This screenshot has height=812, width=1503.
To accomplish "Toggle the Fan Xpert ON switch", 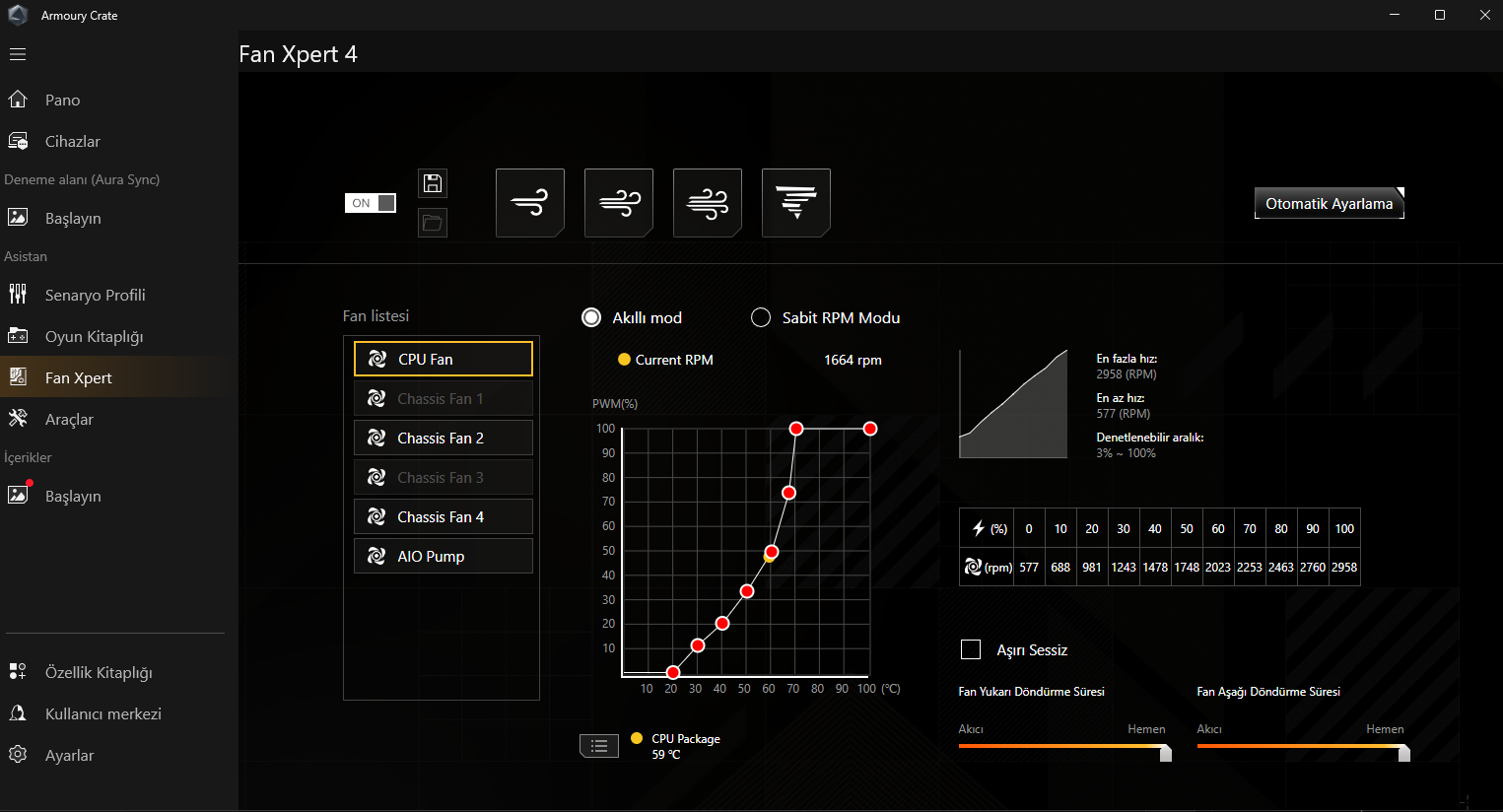I will point(371,203).
